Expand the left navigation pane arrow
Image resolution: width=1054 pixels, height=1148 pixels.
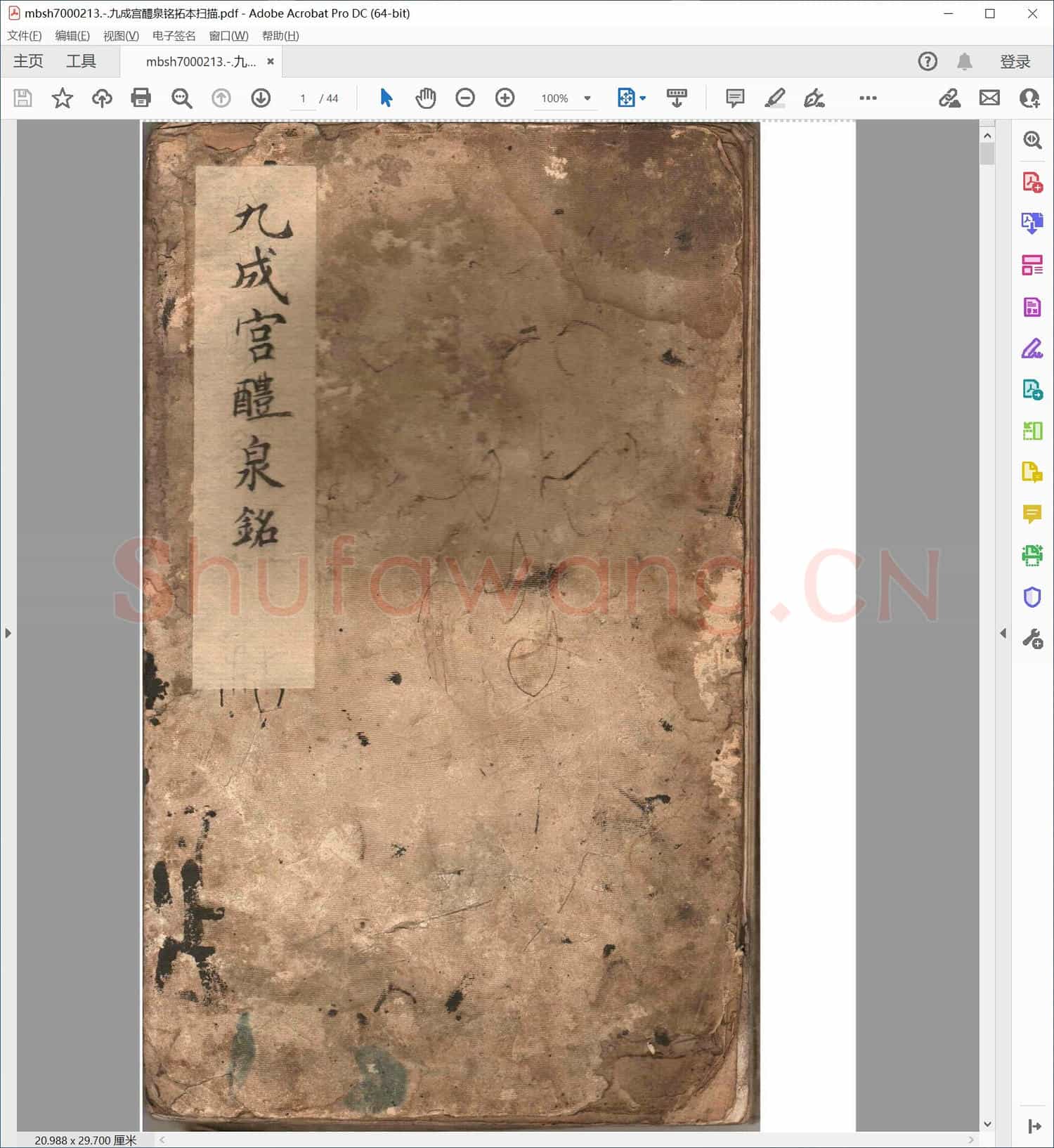tap(8, 633)
